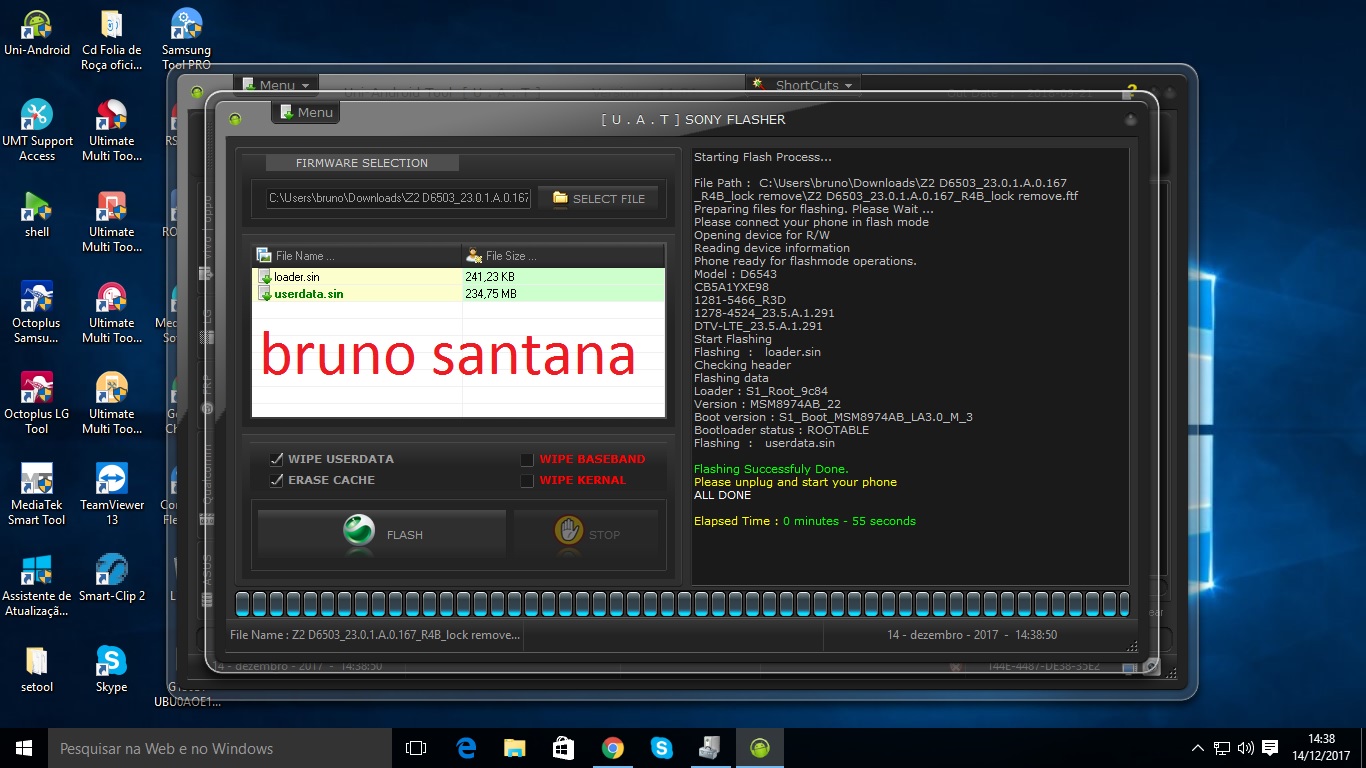Screen dimensions: 1366x768
Task: Open Uni-Android desktop shortcut
Action: coord(37,33)
